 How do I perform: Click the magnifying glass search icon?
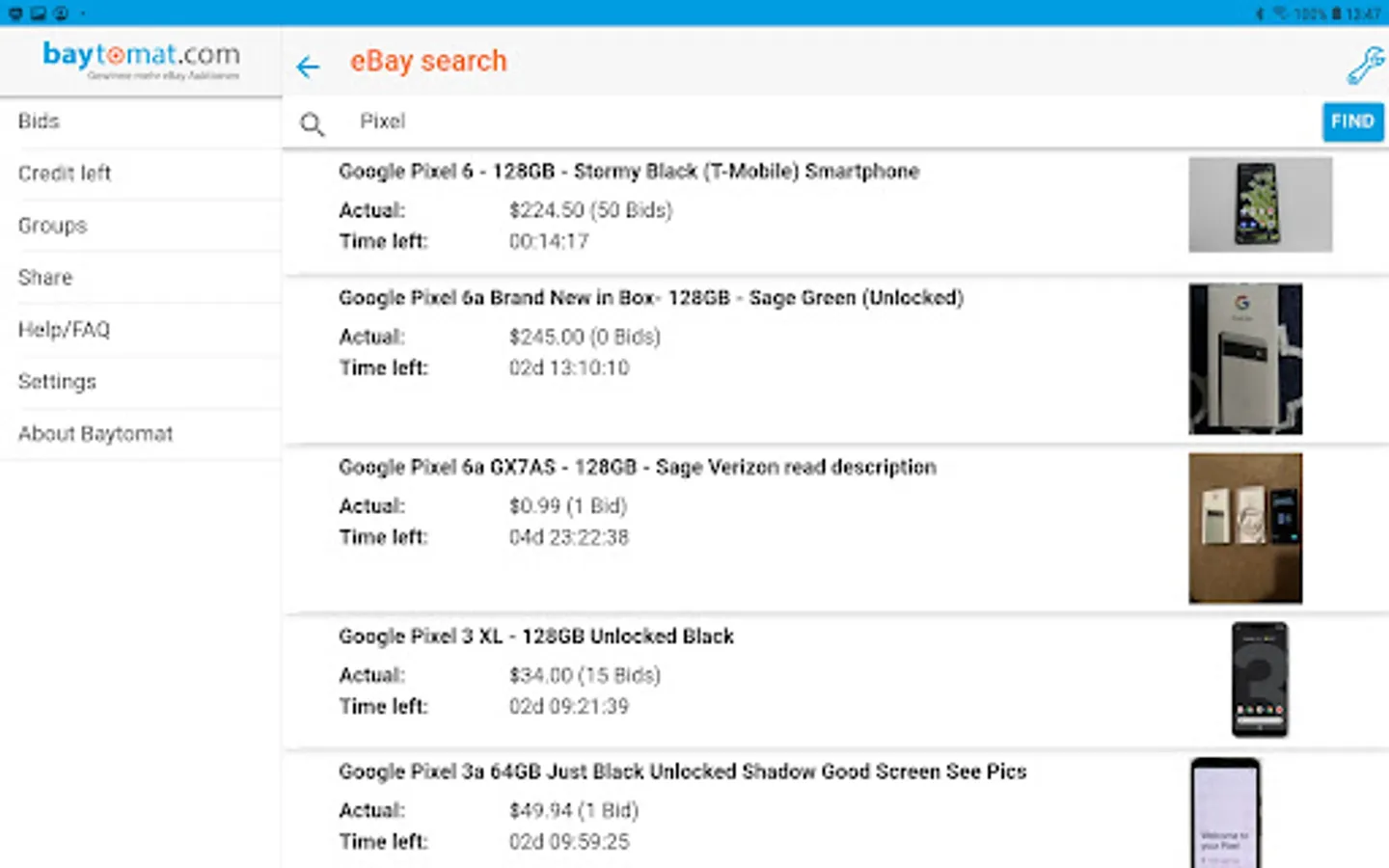pos(312,123)
